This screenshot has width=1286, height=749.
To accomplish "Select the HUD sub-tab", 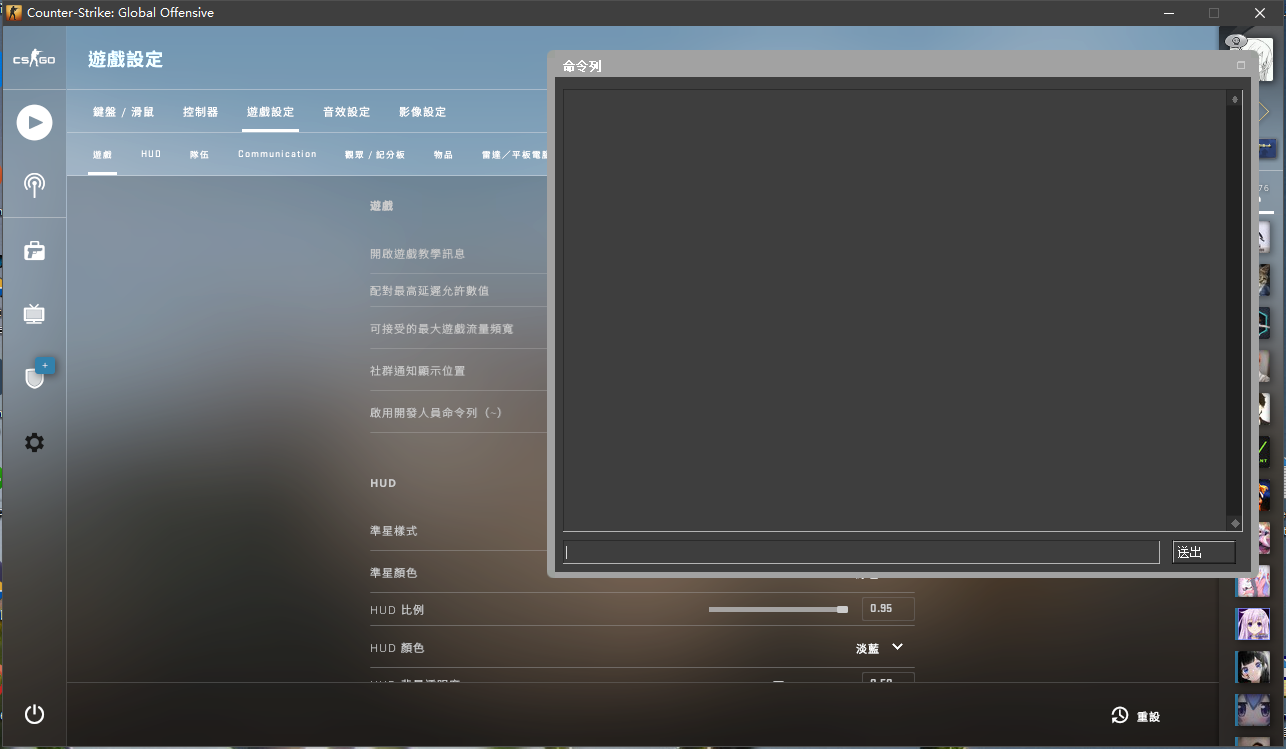I will click(151, 155).
